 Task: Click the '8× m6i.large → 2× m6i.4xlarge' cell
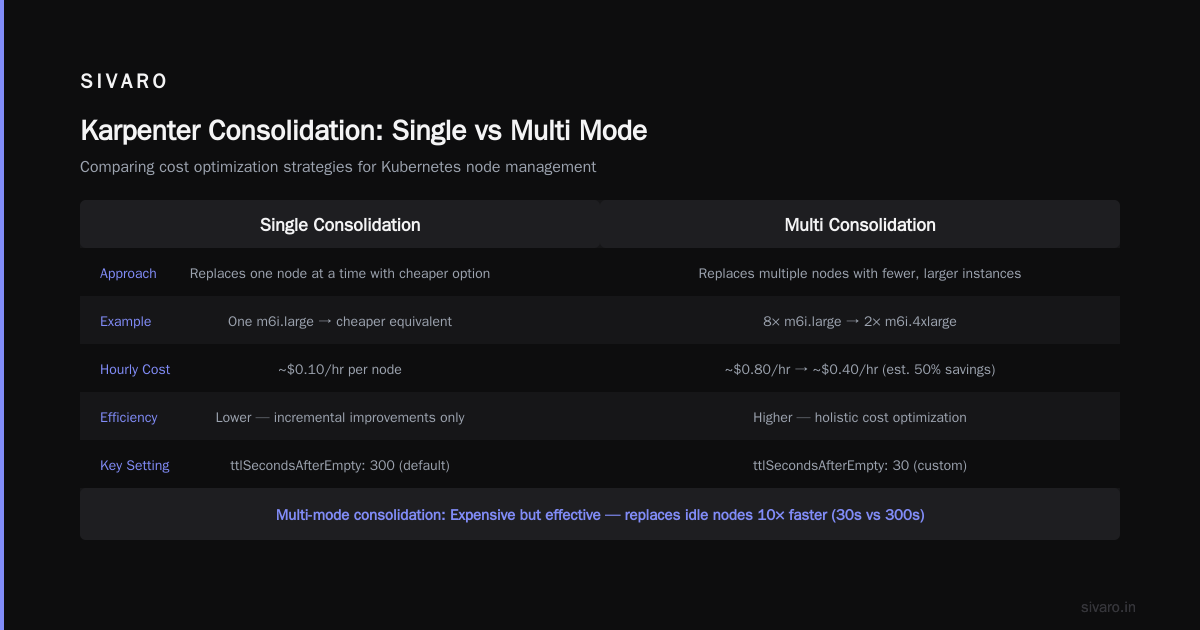(860, 321)
